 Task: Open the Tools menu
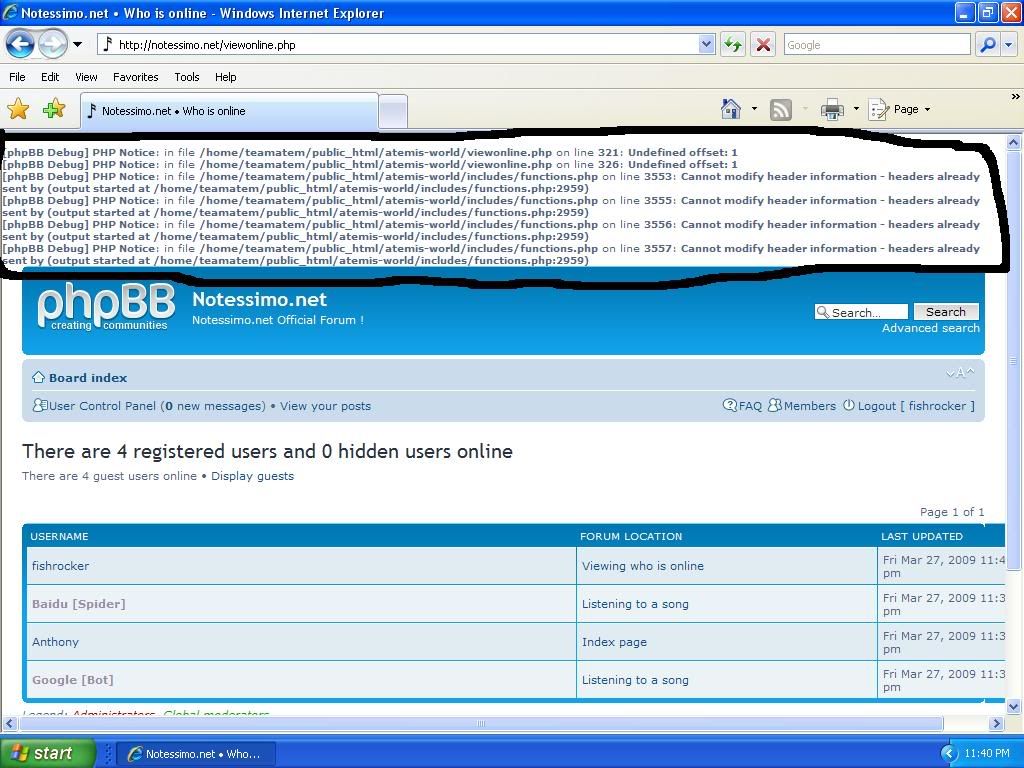(x=187, y=77)
